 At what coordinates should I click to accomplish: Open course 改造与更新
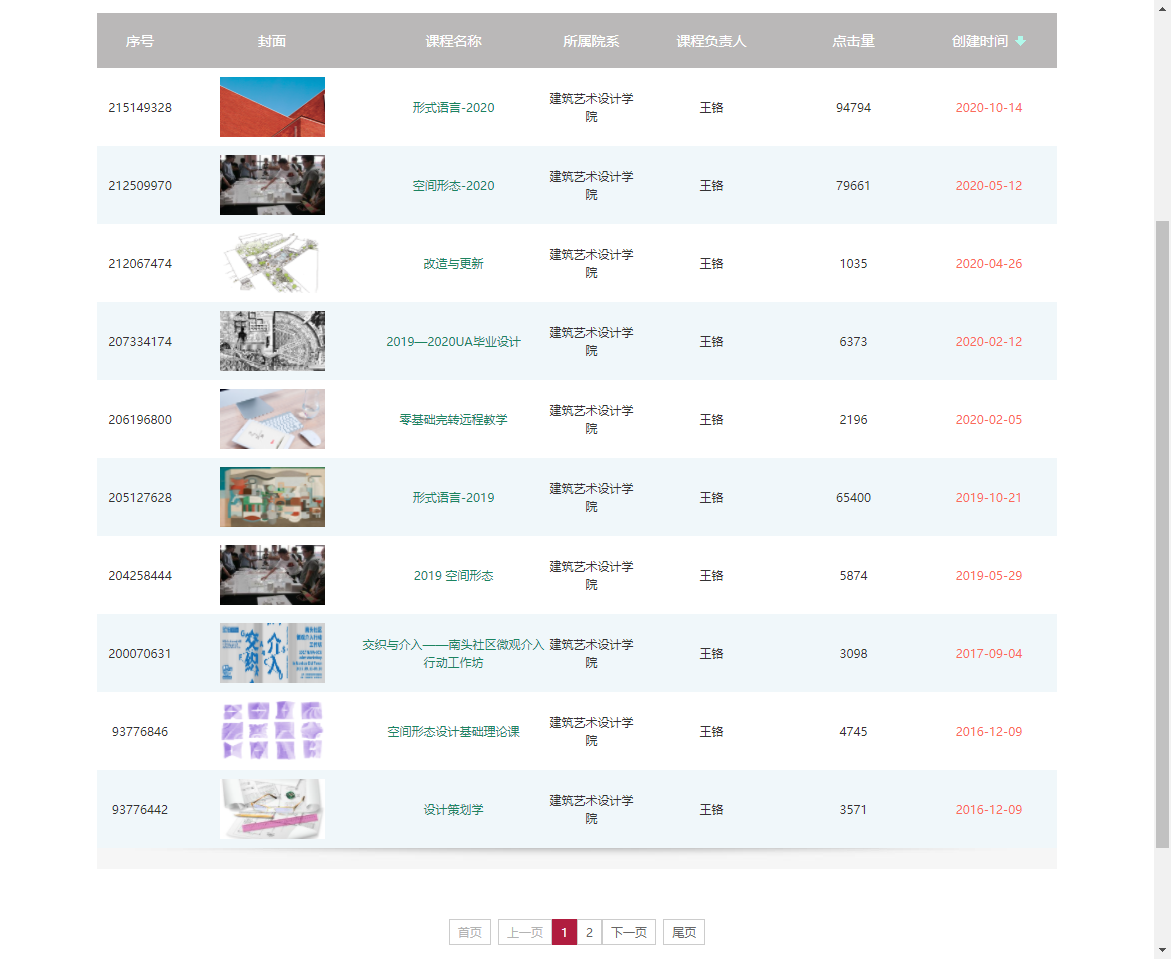tap(453, 264)
